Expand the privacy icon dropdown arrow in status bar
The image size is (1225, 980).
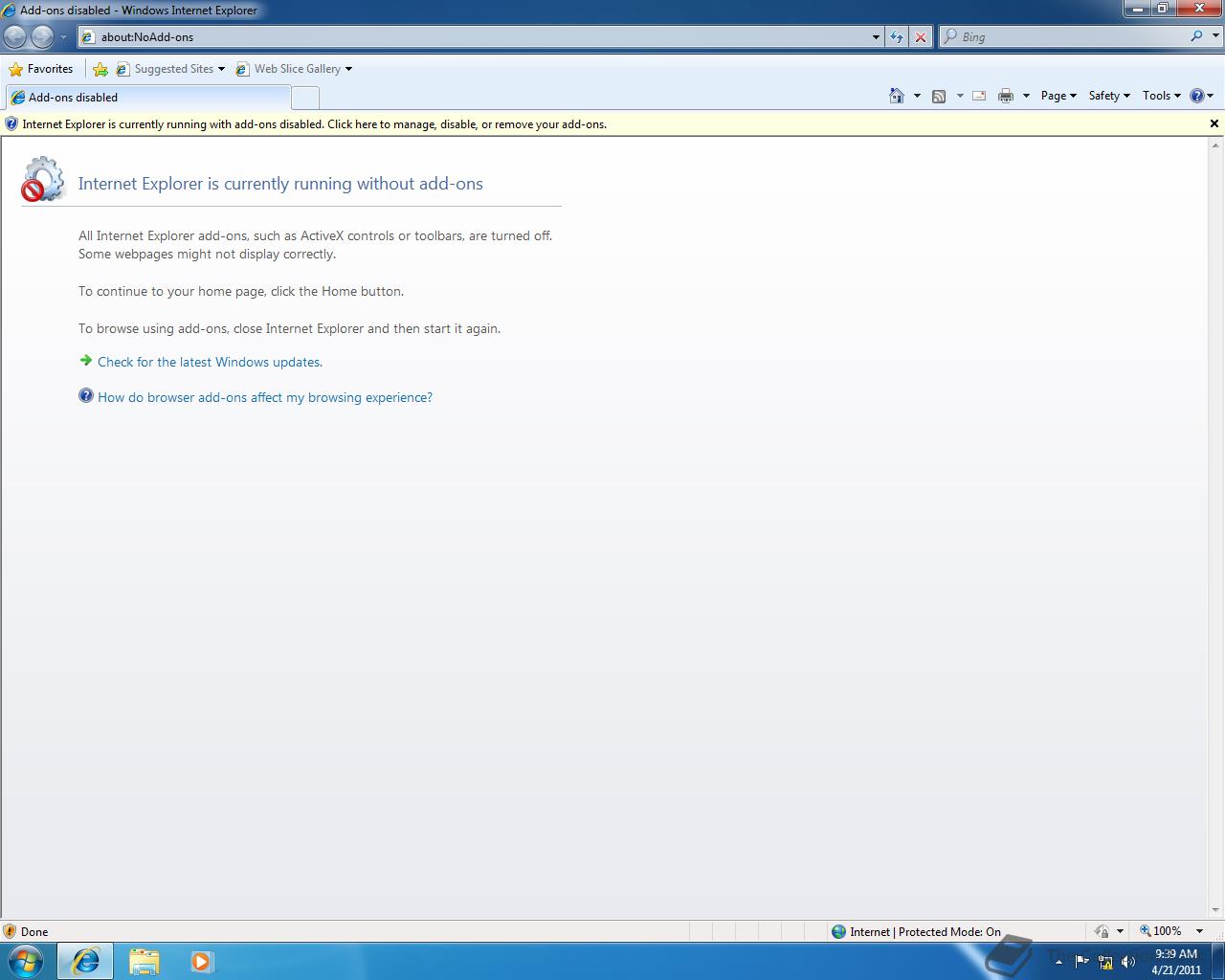(1120, 931)
